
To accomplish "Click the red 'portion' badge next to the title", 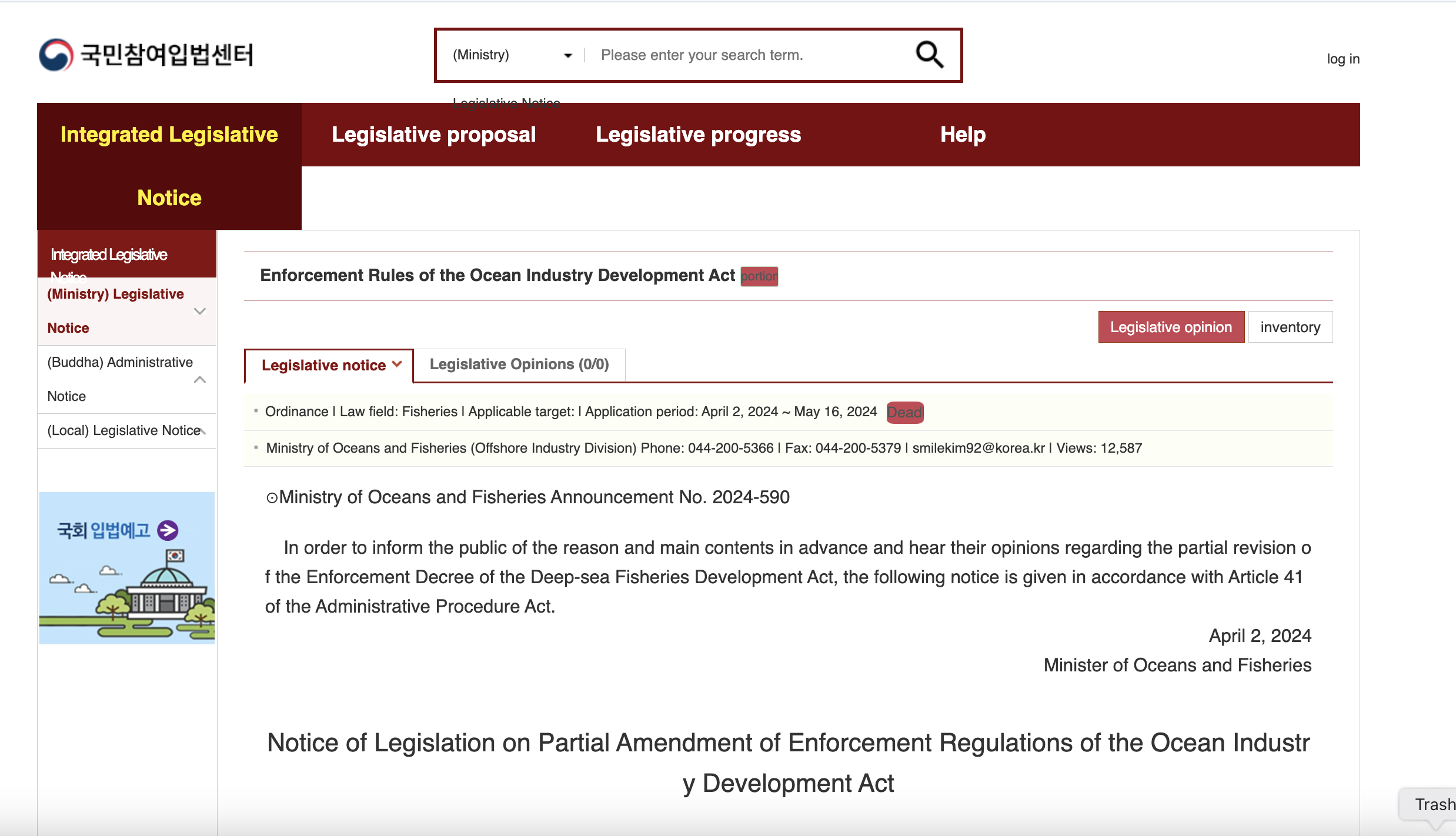I will [759, 276].
